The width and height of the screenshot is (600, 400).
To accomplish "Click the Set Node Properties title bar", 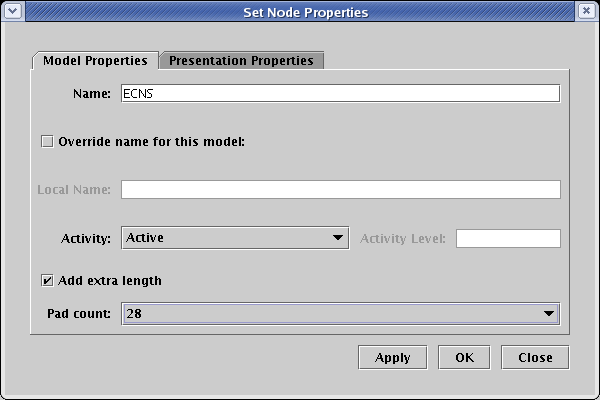I will point(300,12).
